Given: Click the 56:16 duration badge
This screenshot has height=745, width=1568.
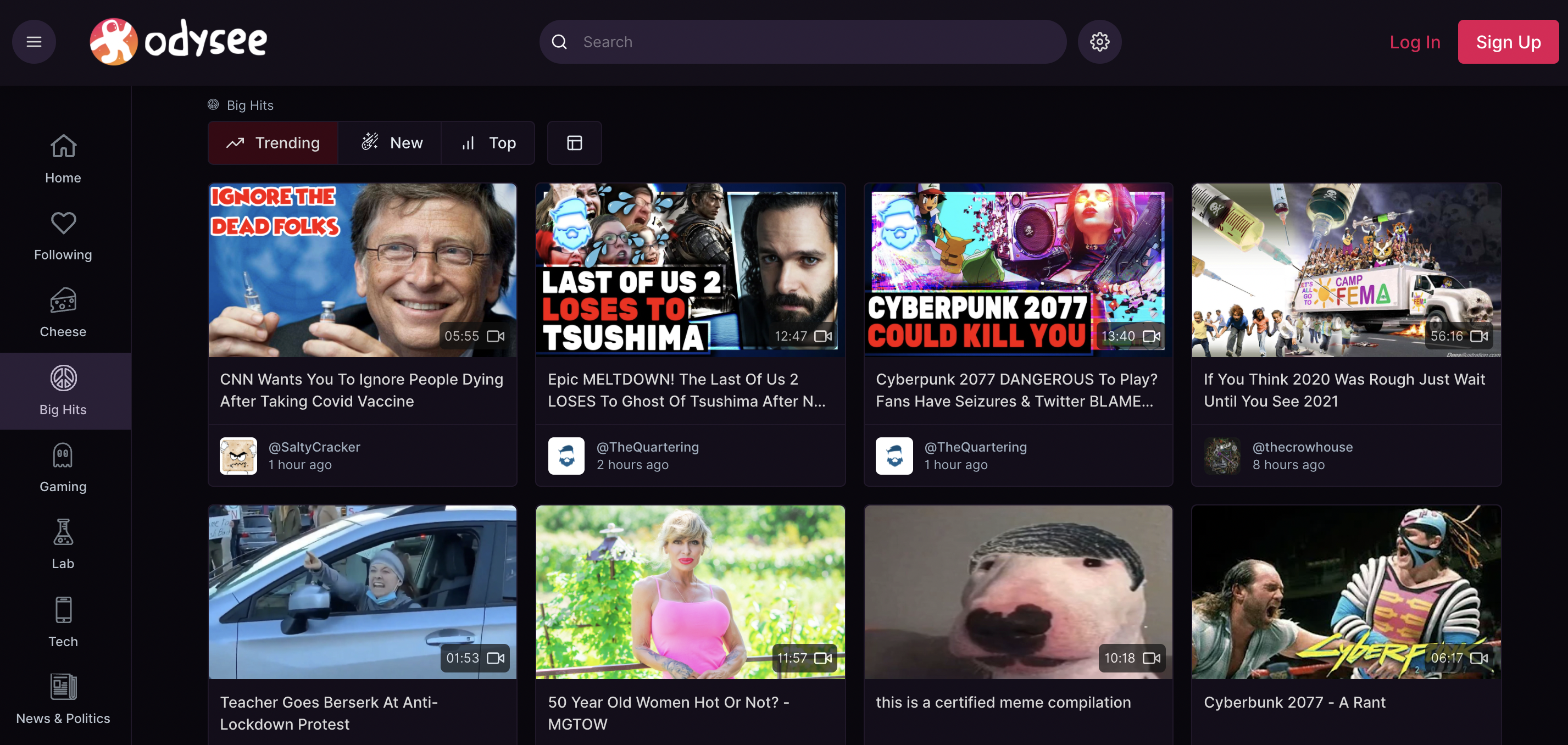Looking at the screenshot, I should click(x=1459, y=336).
